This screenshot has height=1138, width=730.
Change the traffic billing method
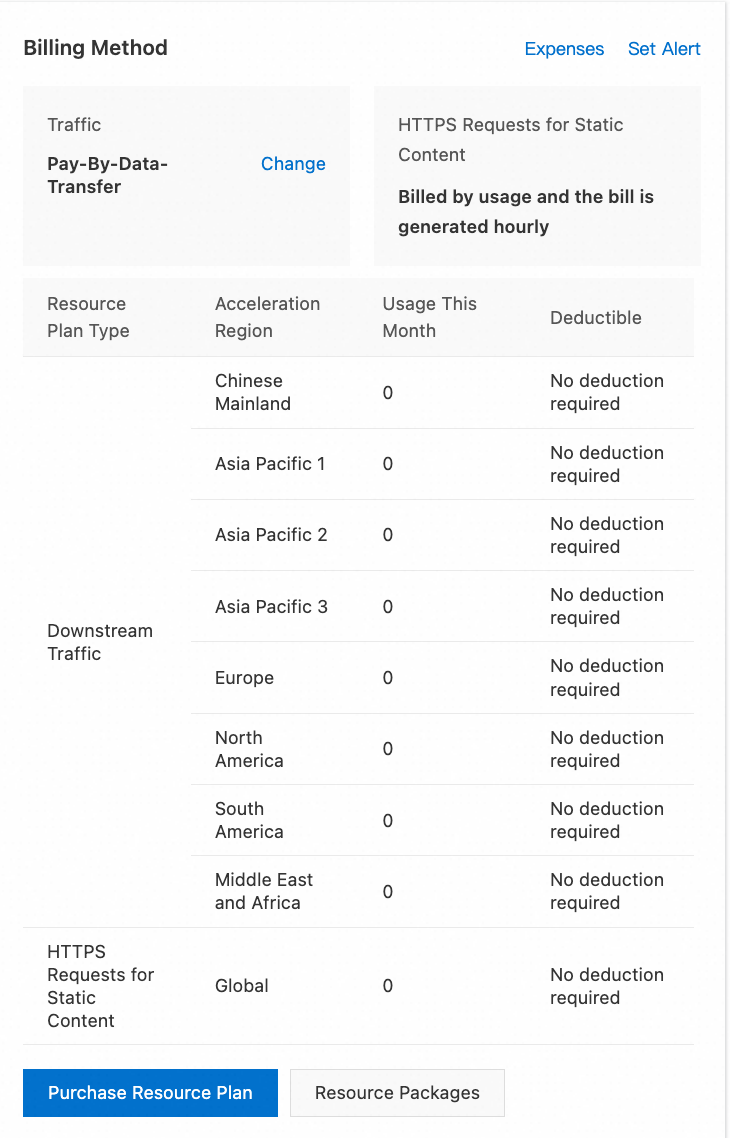tap(293, 164)
